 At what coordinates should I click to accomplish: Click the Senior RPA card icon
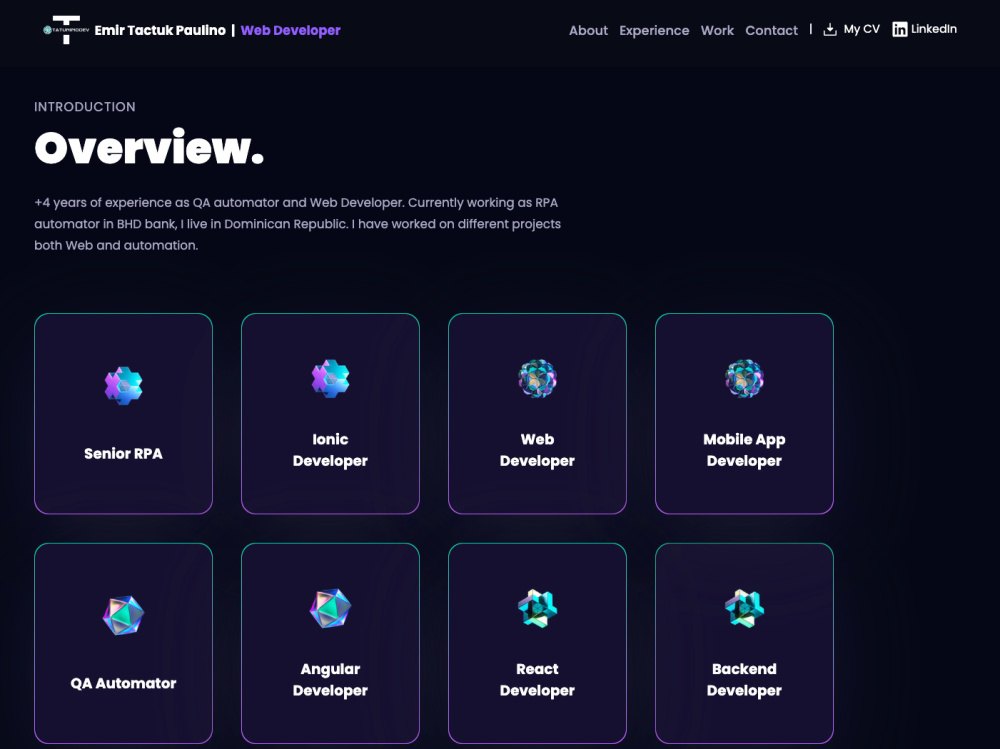tap(123, 385)
